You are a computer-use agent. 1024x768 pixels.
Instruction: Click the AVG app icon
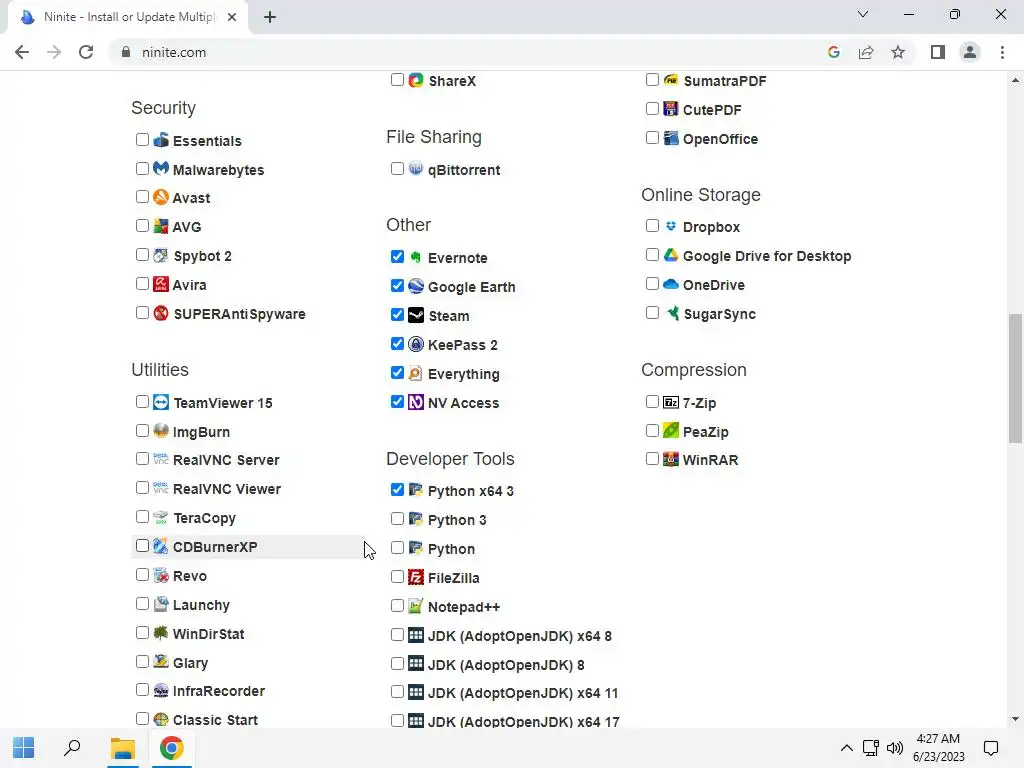coord(161,226)
